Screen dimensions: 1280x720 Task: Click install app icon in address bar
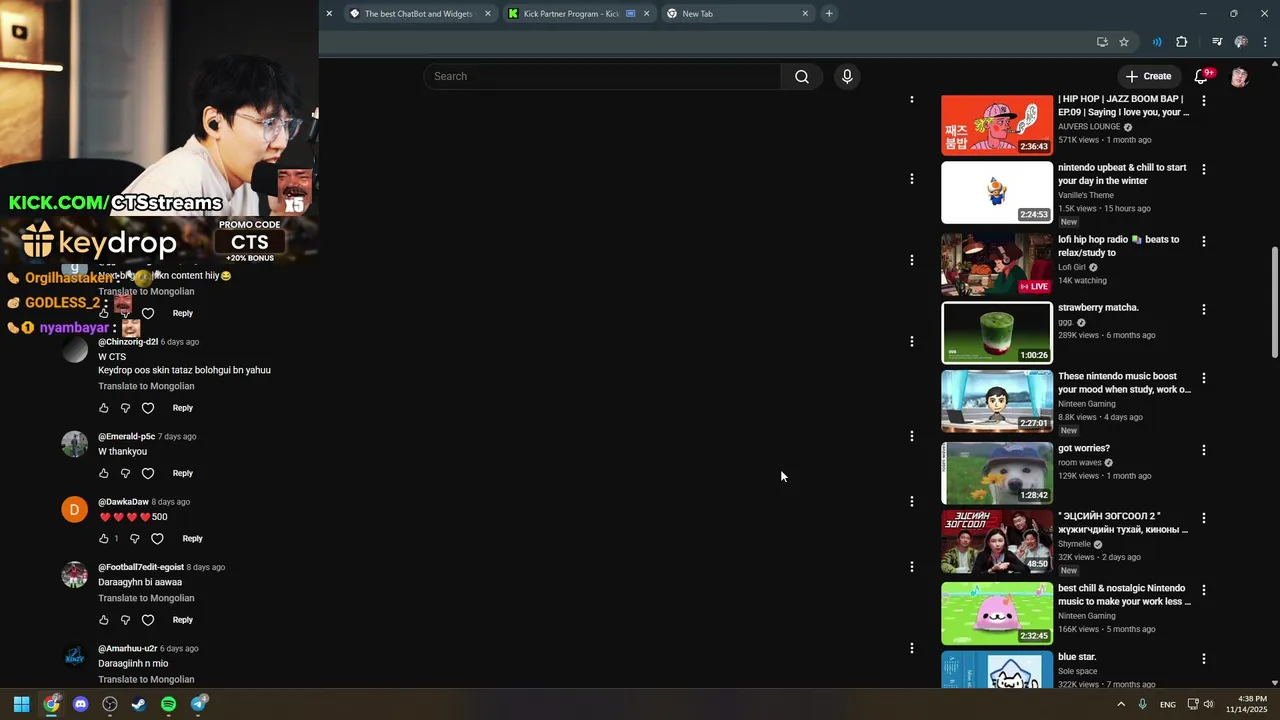(1102, 42)
